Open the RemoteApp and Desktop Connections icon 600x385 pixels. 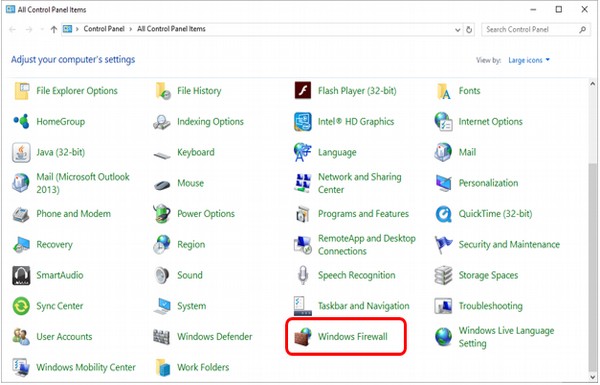coord(303,245)
